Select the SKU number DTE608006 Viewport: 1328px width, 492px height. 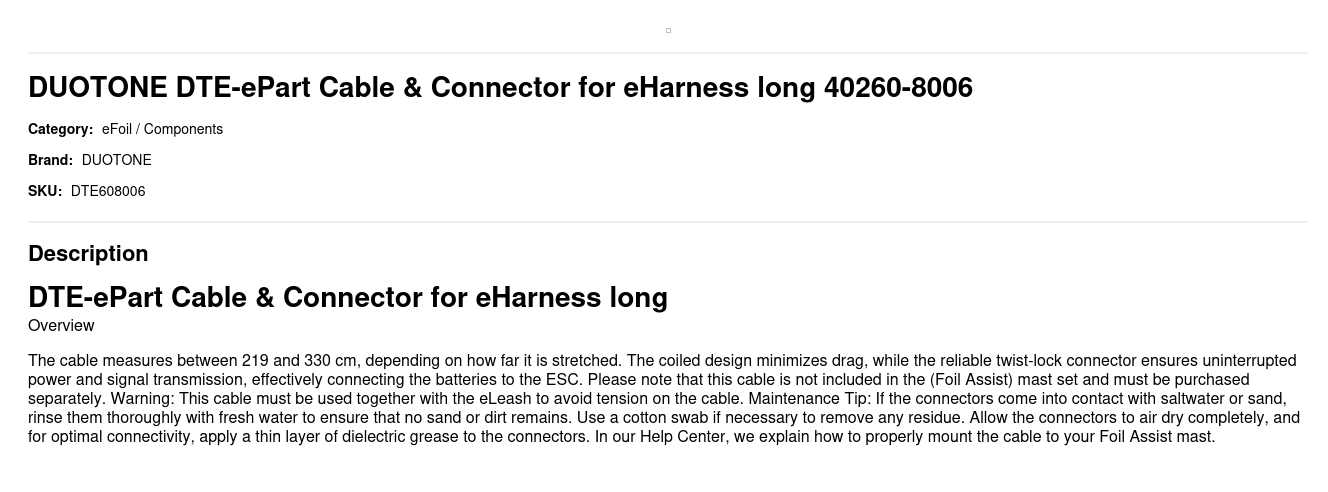[x=108, y=191]
